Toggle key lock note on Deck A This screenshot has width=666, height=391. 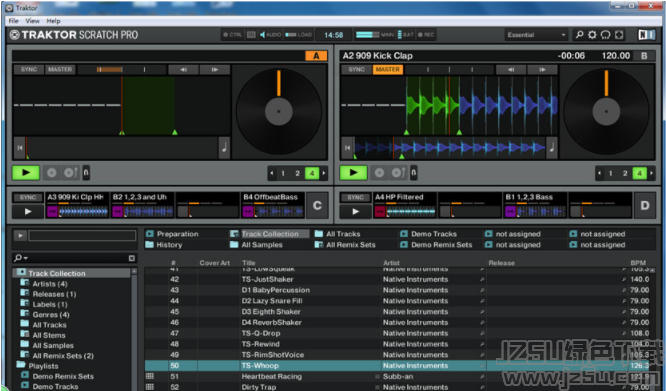point(224,148)
